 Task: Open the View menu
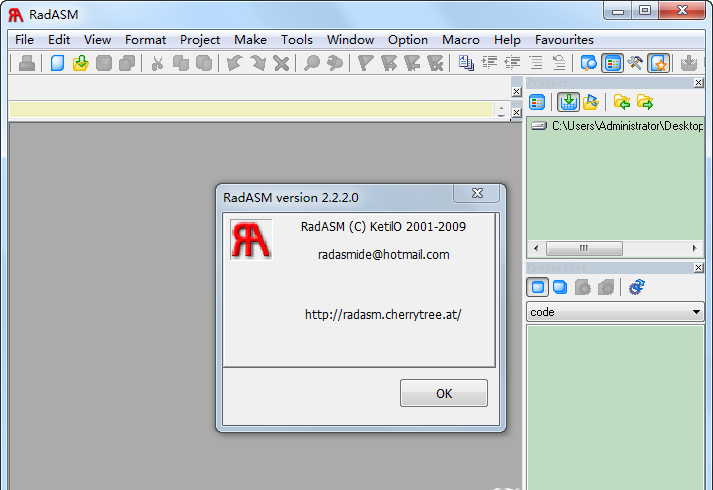point(97,40)
